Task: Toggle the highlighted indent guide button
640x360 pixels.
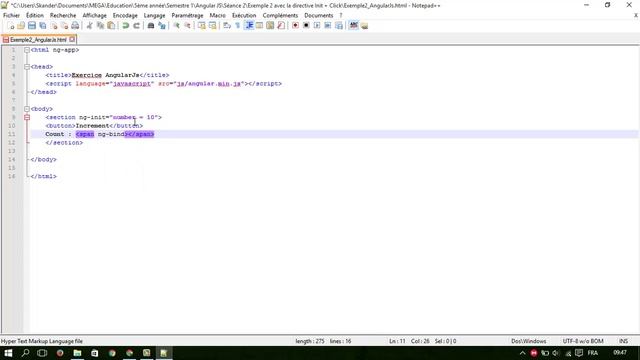Action: point(249,26)
